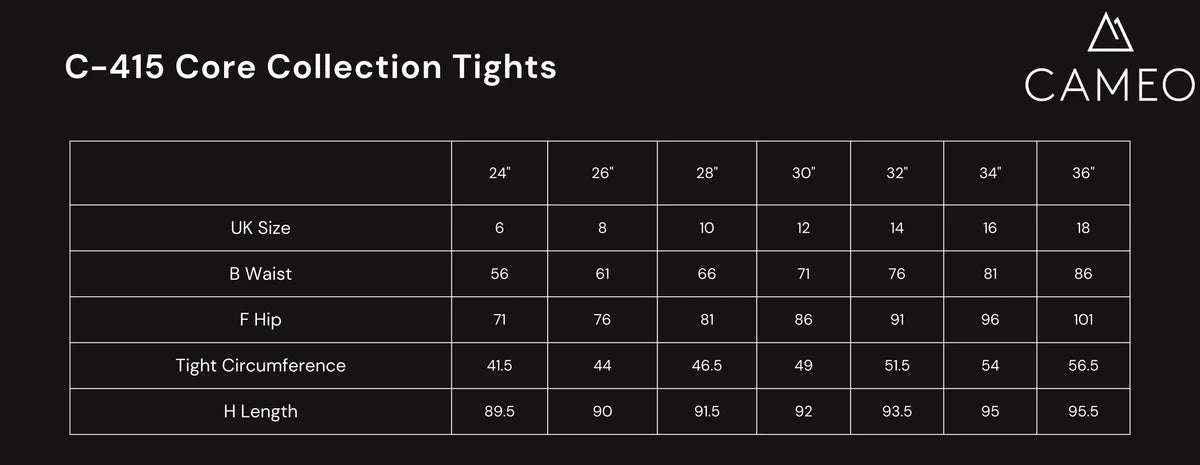Screen dimensions: 1200x465
Task: Click the UK Size row label
Action: point(260,228)
